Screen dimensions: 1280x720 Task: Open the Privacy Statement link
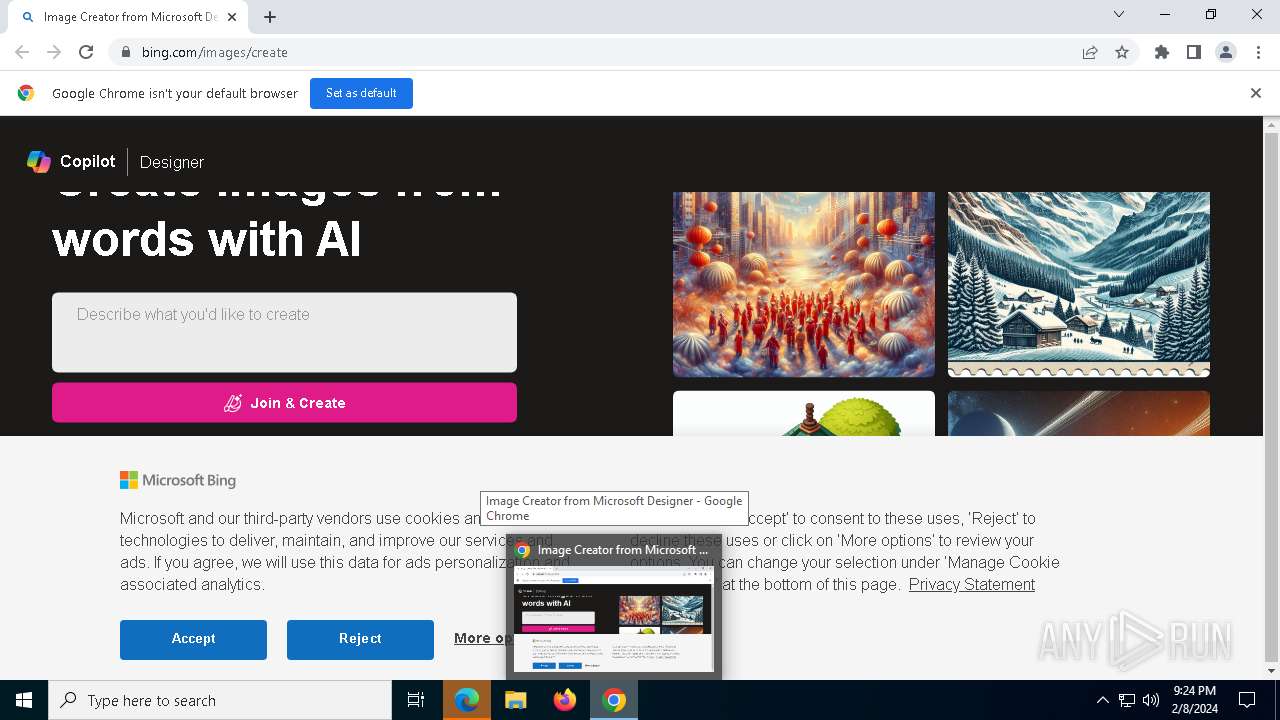pyautogui.click(x=972, y=585)
